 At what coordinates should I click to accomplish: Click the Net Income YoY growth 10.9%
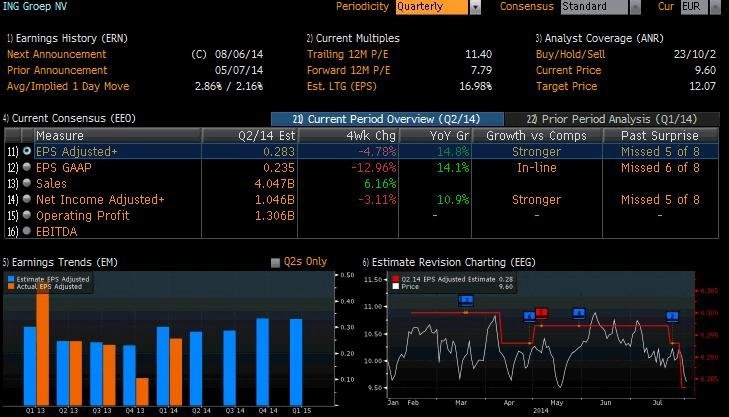coord(453,199)
